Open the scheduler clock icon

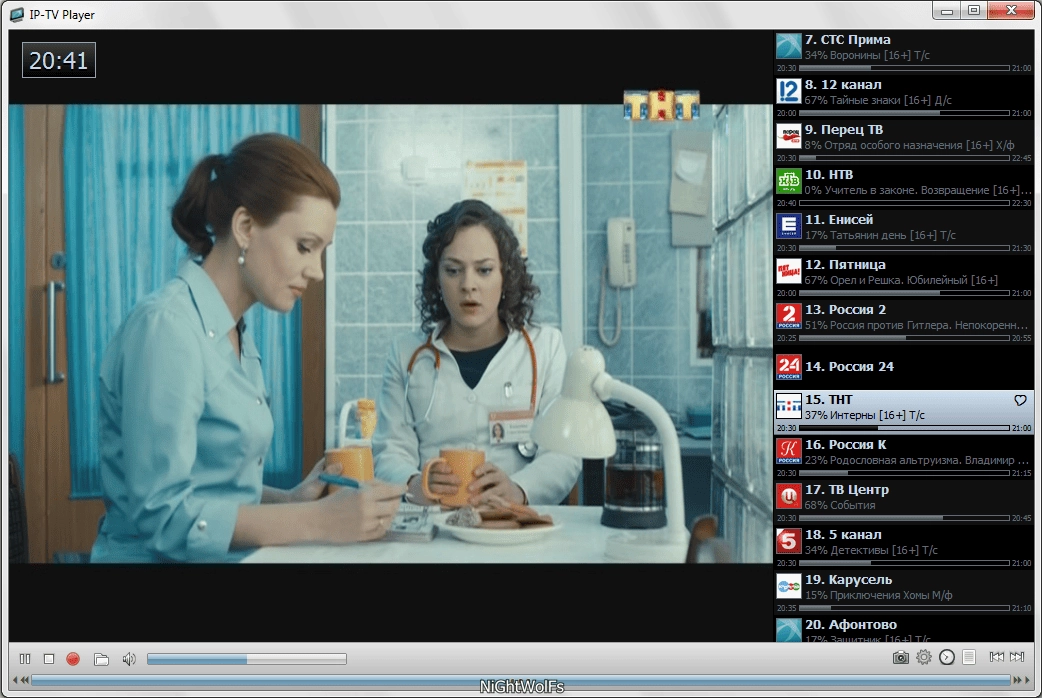point(947,657)
